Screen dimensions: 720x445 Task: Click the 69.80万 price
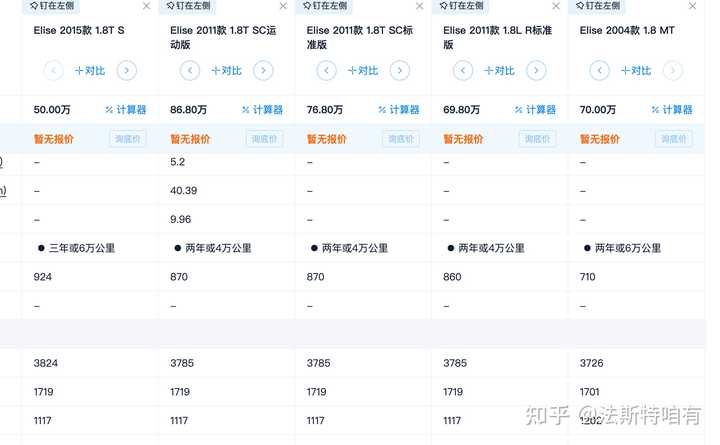[461, 110]
